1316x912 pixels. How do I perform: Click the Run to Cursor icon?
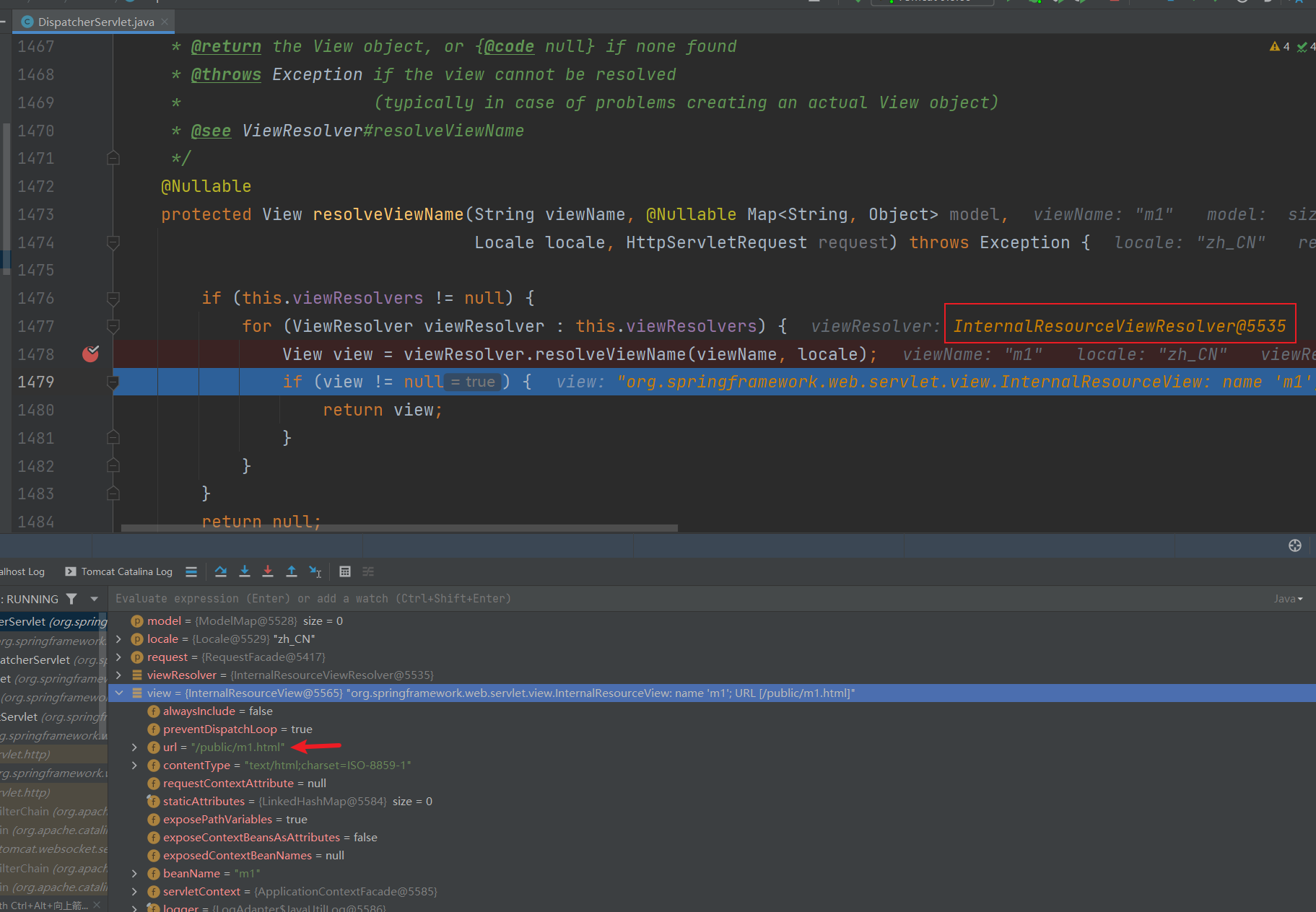(x=315, y=571)
